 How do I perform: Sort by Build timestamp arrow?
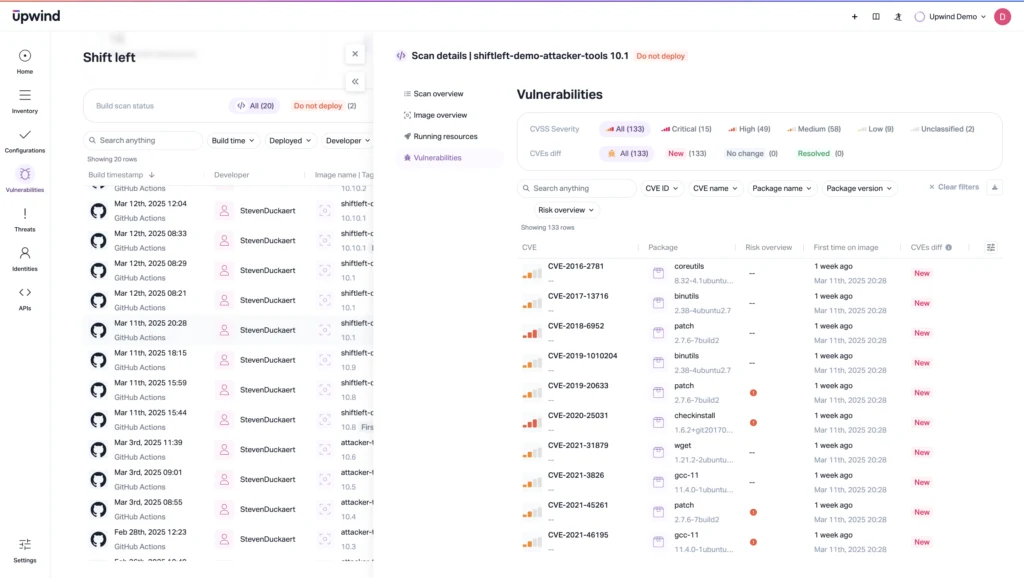152,175
